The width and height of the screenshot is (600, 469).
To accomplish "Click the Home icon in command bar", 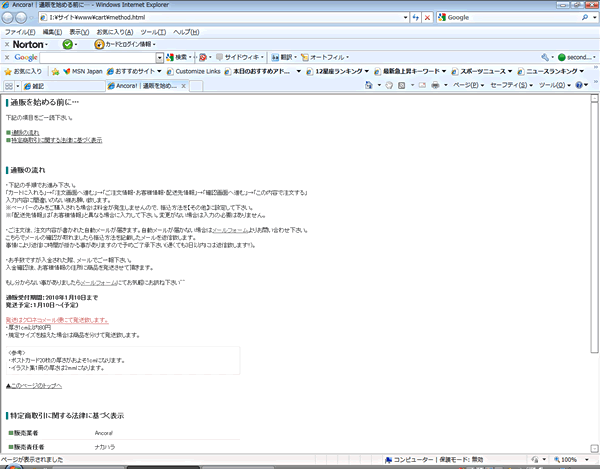I will pyautogui.click(x=368, y=85).
